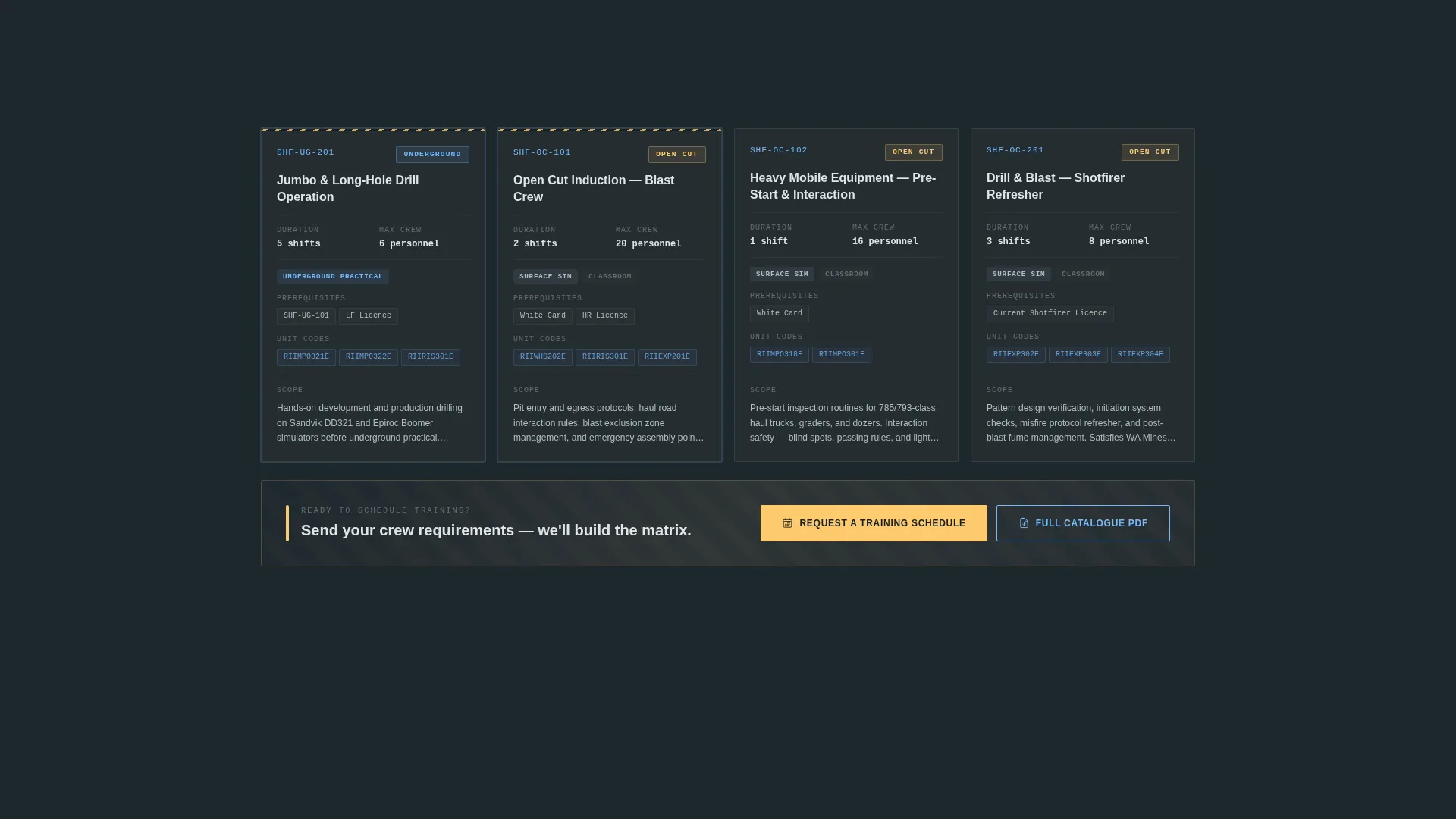This screenshot has width=1456, height=819.
Task: Click unit code RIIEXP303E
Action: pos(1078,355)
